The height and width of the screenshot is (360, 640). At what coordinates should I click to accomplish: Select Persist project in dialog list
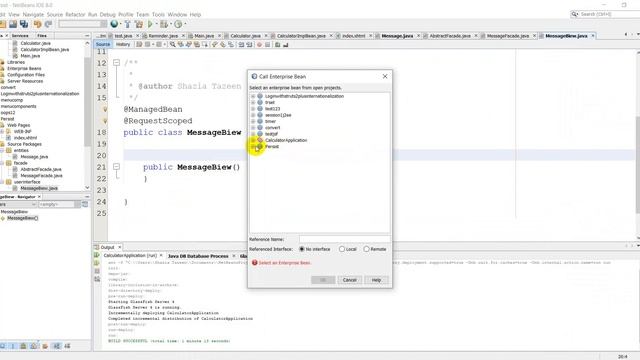pyautogui.click(x=272, y=147)
